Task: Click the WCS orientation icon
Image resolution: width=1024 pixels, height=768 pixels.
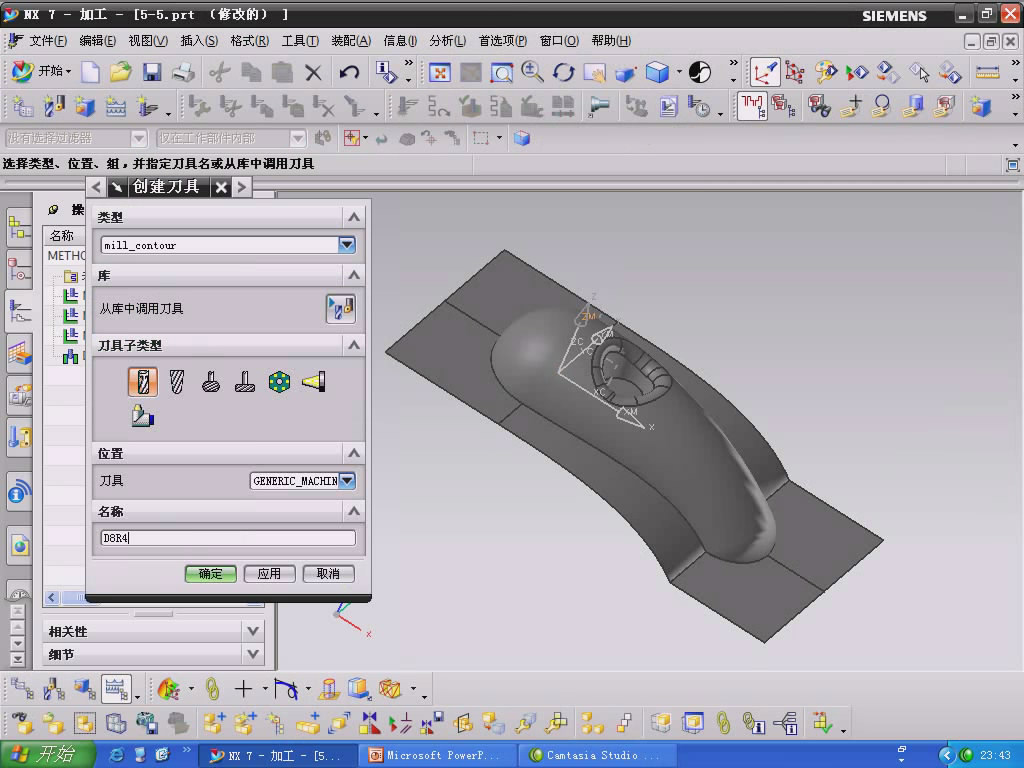Action: [x=764, y=72]
